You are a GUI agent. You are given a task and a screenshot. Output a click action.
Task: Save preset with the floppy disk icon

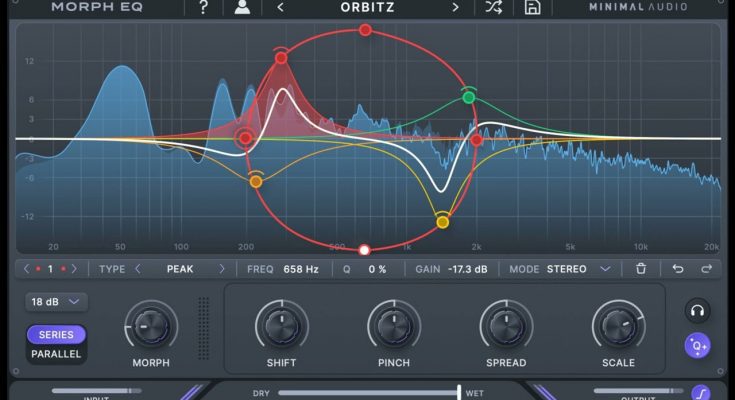[533, 8]
